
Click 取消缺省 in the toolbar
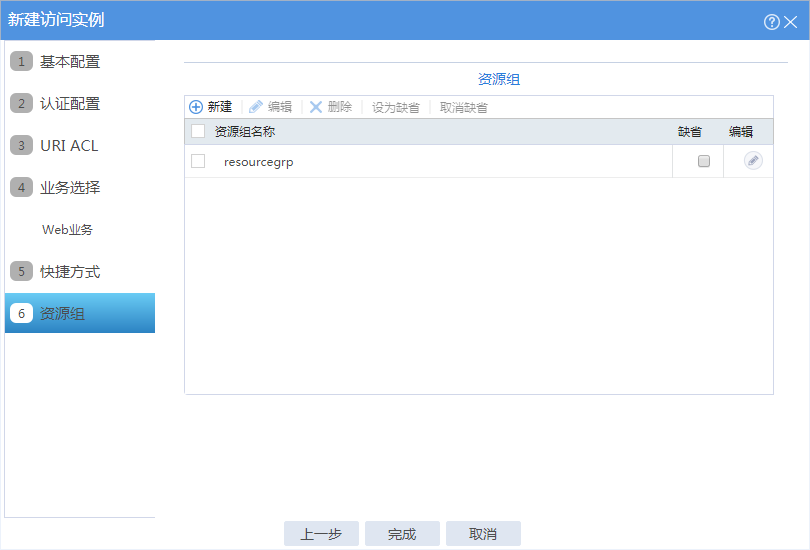[x=463, y=107]
